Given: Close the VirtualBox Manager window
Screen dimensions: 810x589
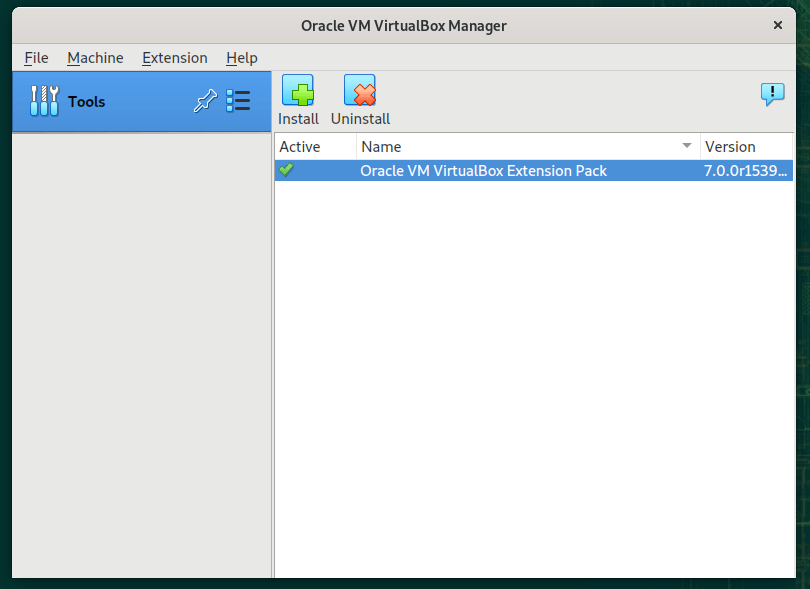Looking at the screenshot, I should [x=777, y=25].
